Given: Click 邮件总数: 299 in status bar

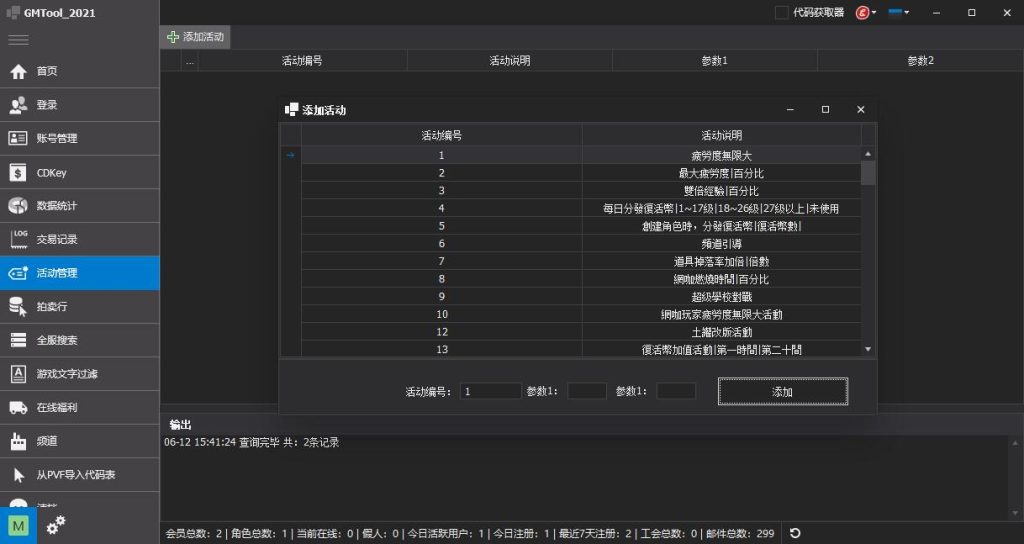Looking at the screenshot, I should click(740, 534).
